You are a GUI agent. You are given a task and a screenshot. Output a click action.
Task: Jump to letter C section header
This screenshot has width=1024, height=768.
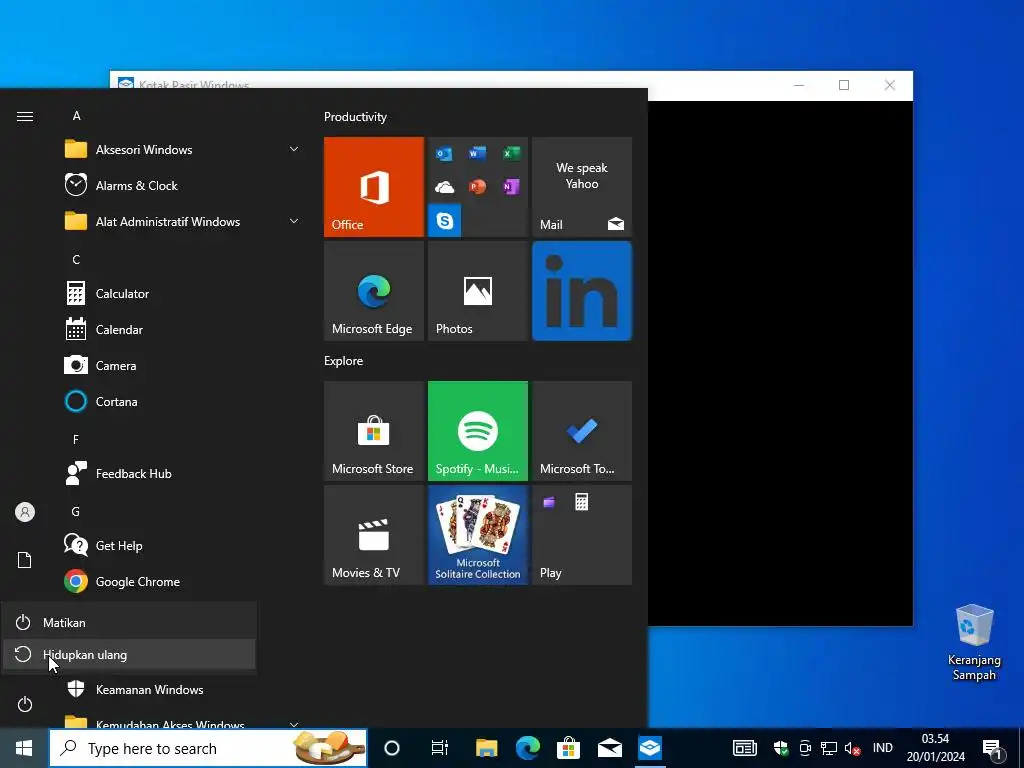(x=76, y=259)
